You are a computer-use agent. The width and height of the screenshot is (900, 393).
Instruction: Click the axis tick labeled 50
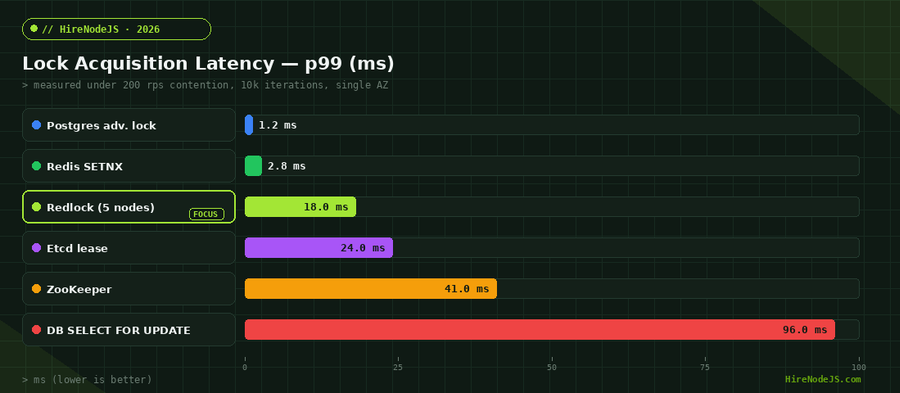click(552, 367)
